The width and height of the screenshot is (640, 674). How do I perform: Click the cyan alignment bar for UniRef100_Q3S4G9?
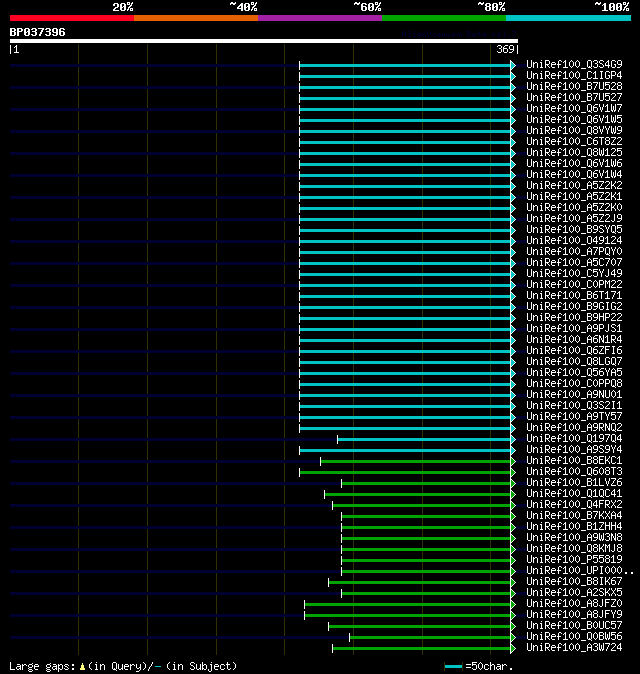click(x=405, y=65)
